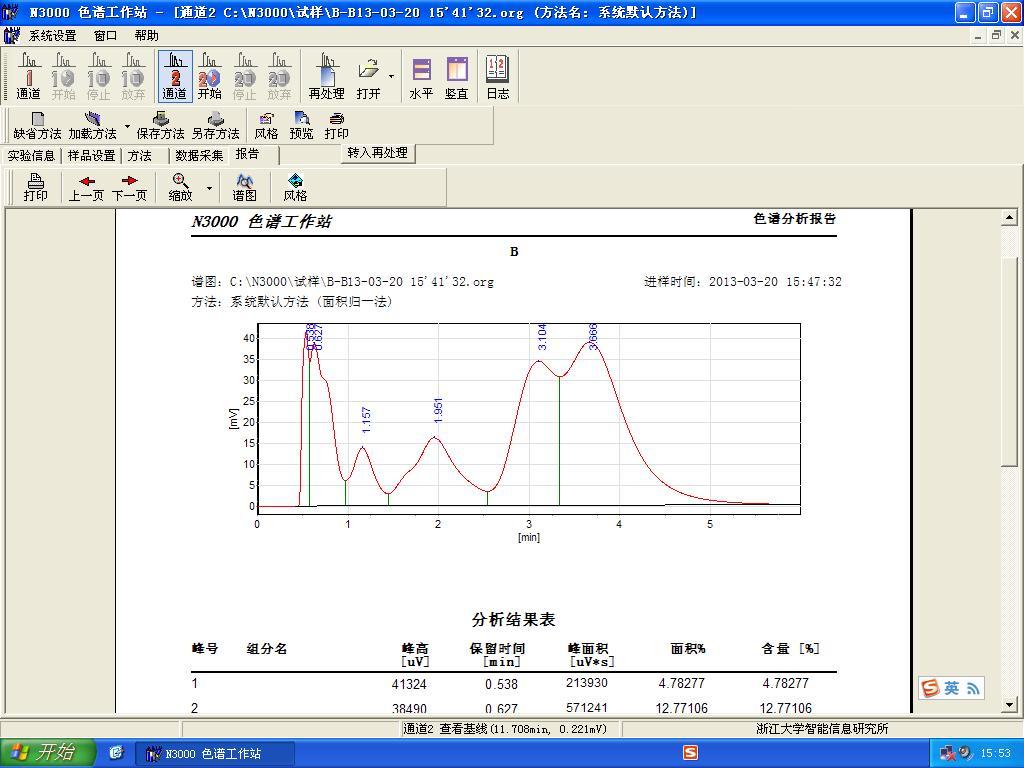Open 系统设置 menu

[52, 35]
